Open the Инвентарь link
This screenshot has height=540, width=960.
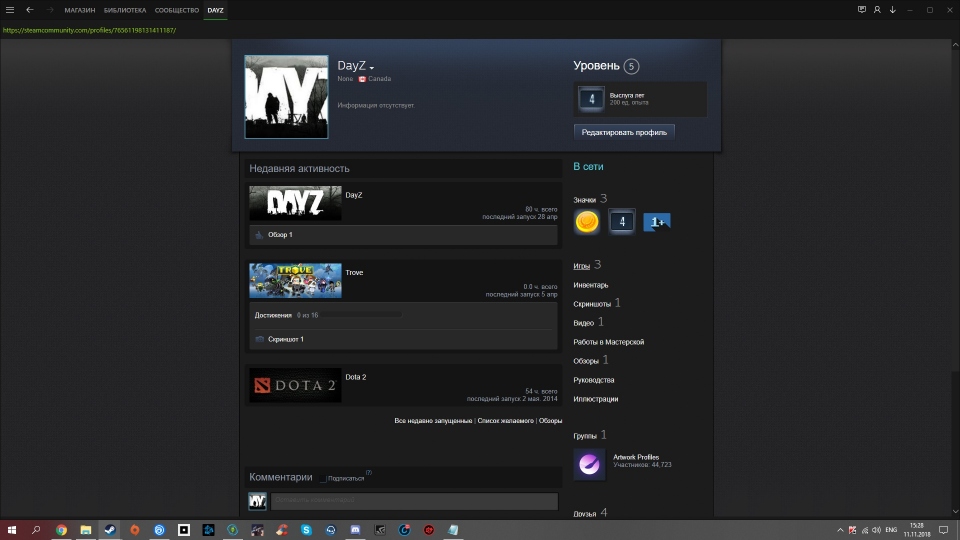(591, 285)
